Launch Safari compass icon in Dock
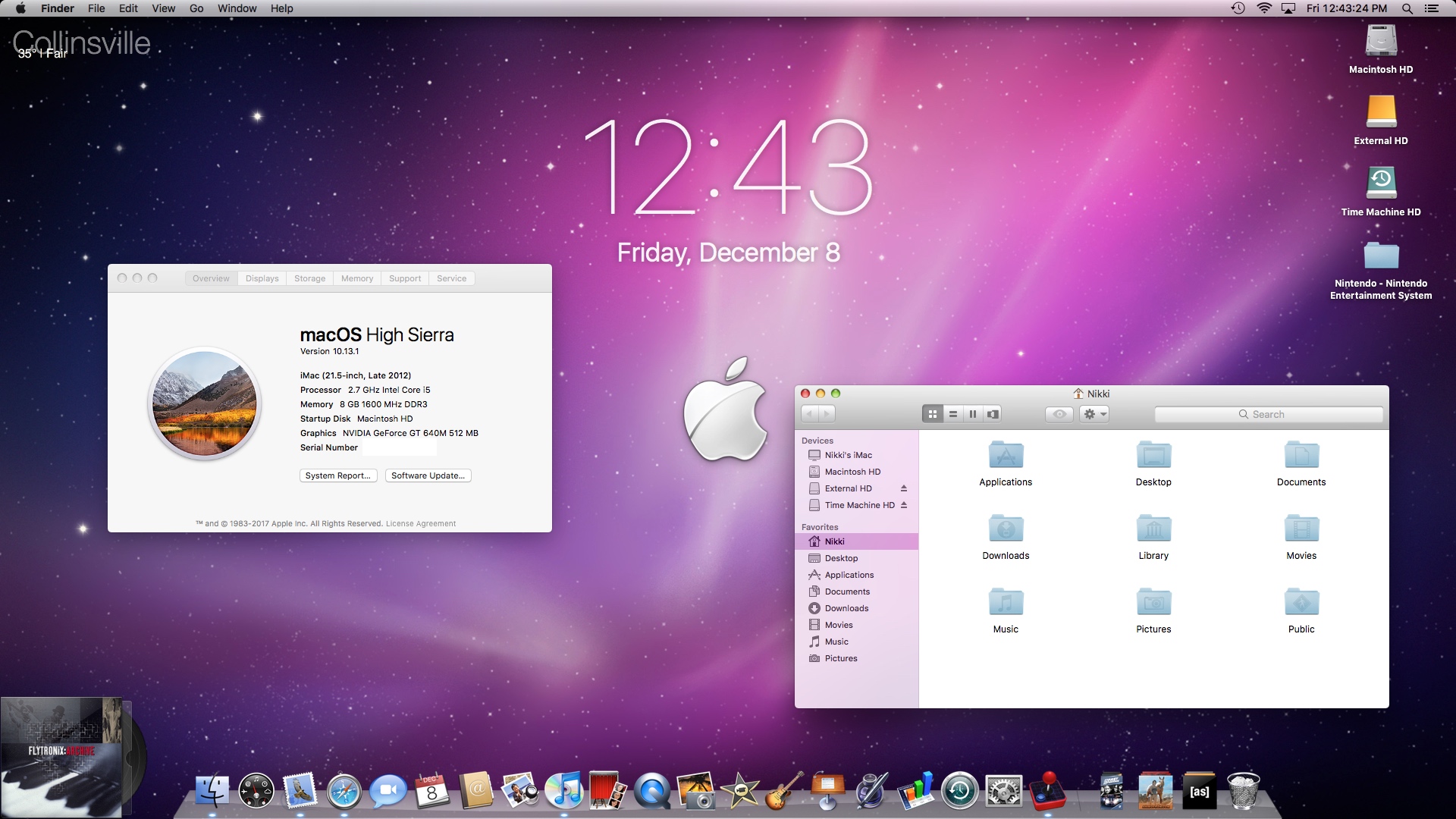Image resolution: width=1456 pixels, height=819 pixels. [344, 792]
